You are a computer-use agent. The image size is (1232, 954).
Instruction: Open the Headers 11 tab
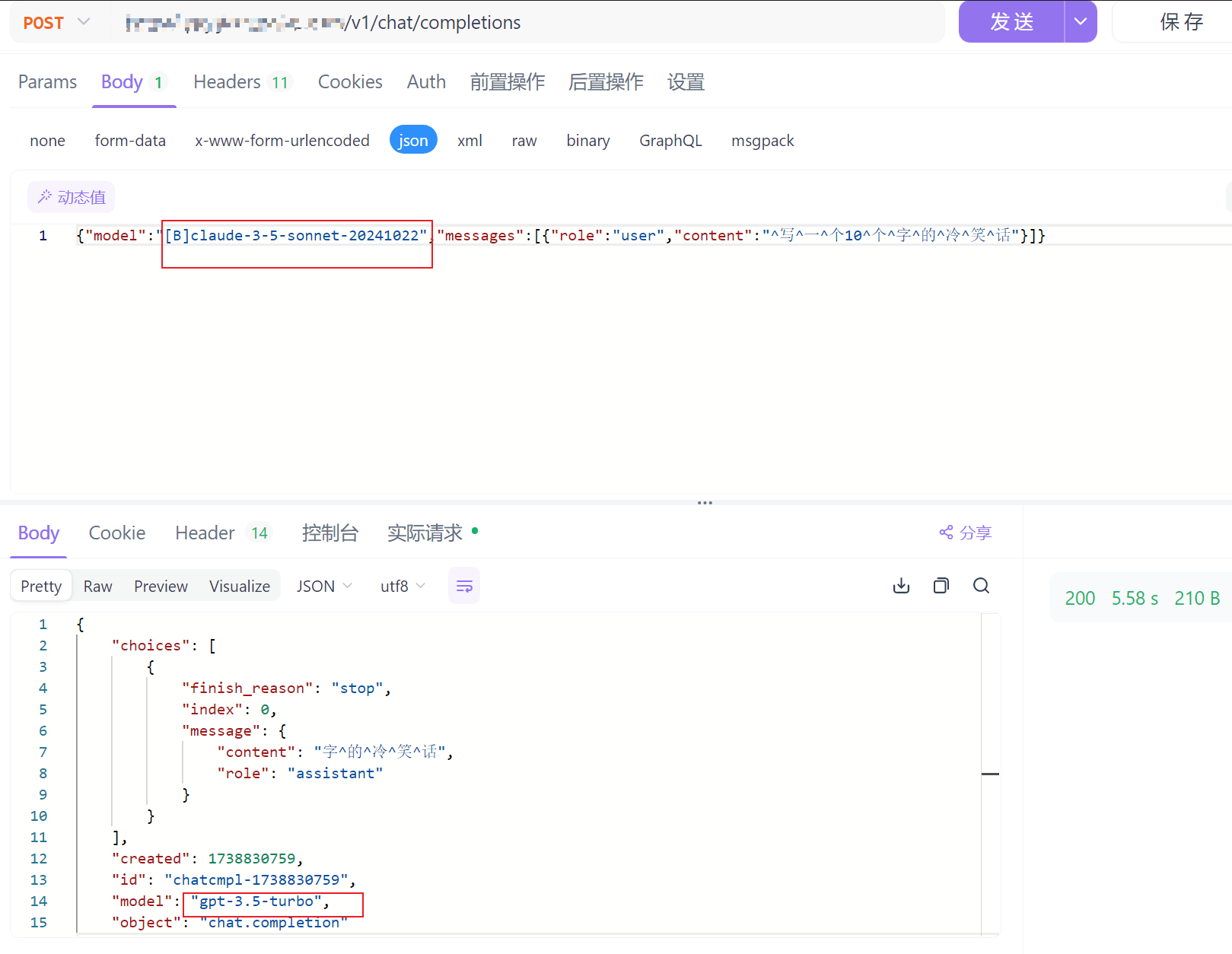point(242,81)
